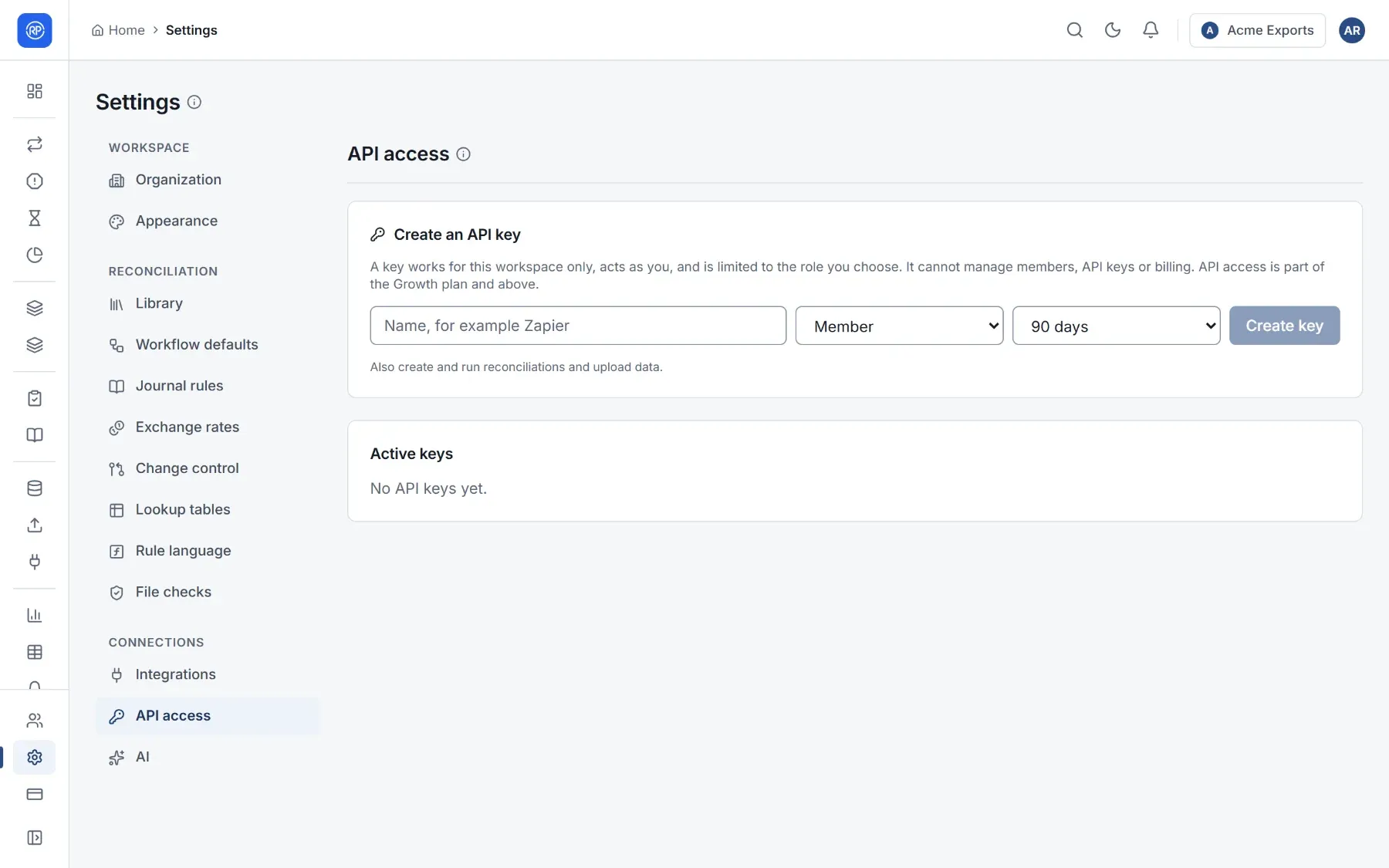1389x868 pixels.
Task: Open the billing card icon in left rail
Action: click(35, 794)
